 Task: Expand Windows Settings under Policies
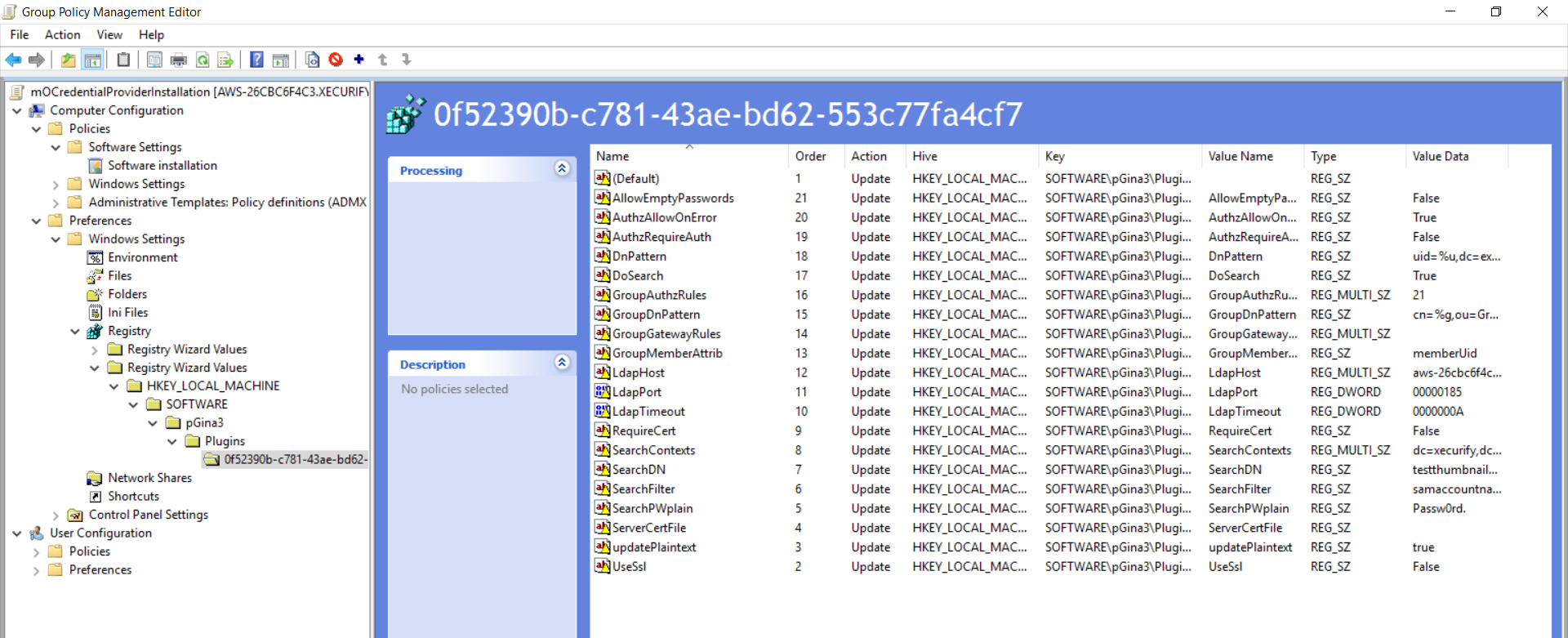pyautogui.click(x=56, y=185)
